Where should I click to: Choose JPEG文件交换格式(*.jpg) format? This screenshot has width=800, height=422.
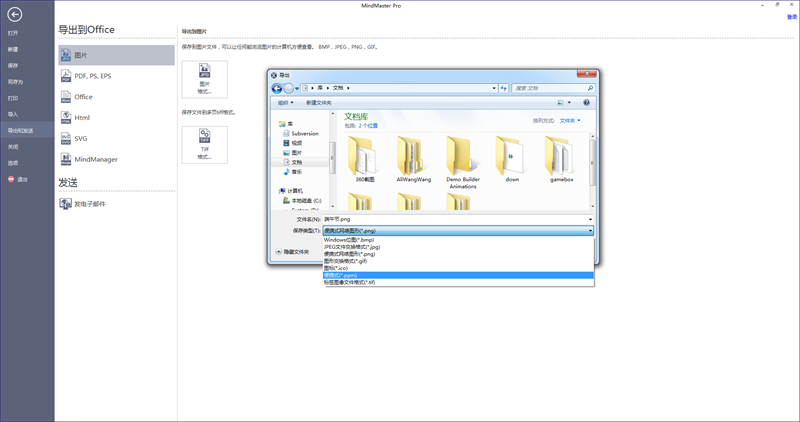459,247
